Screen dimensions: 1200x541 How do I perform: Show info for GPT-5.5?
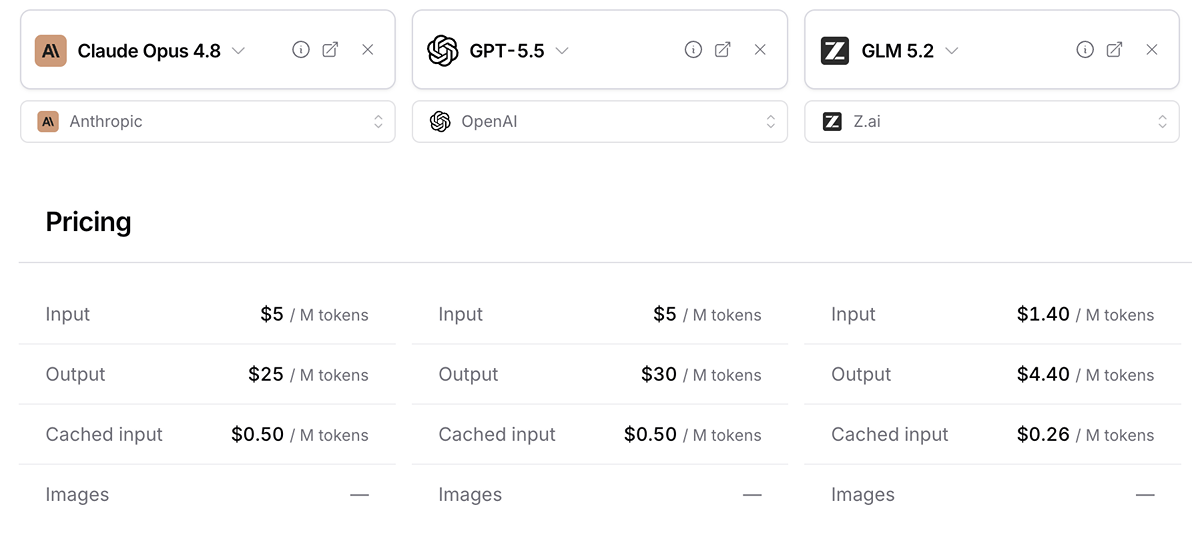point(693,50)
